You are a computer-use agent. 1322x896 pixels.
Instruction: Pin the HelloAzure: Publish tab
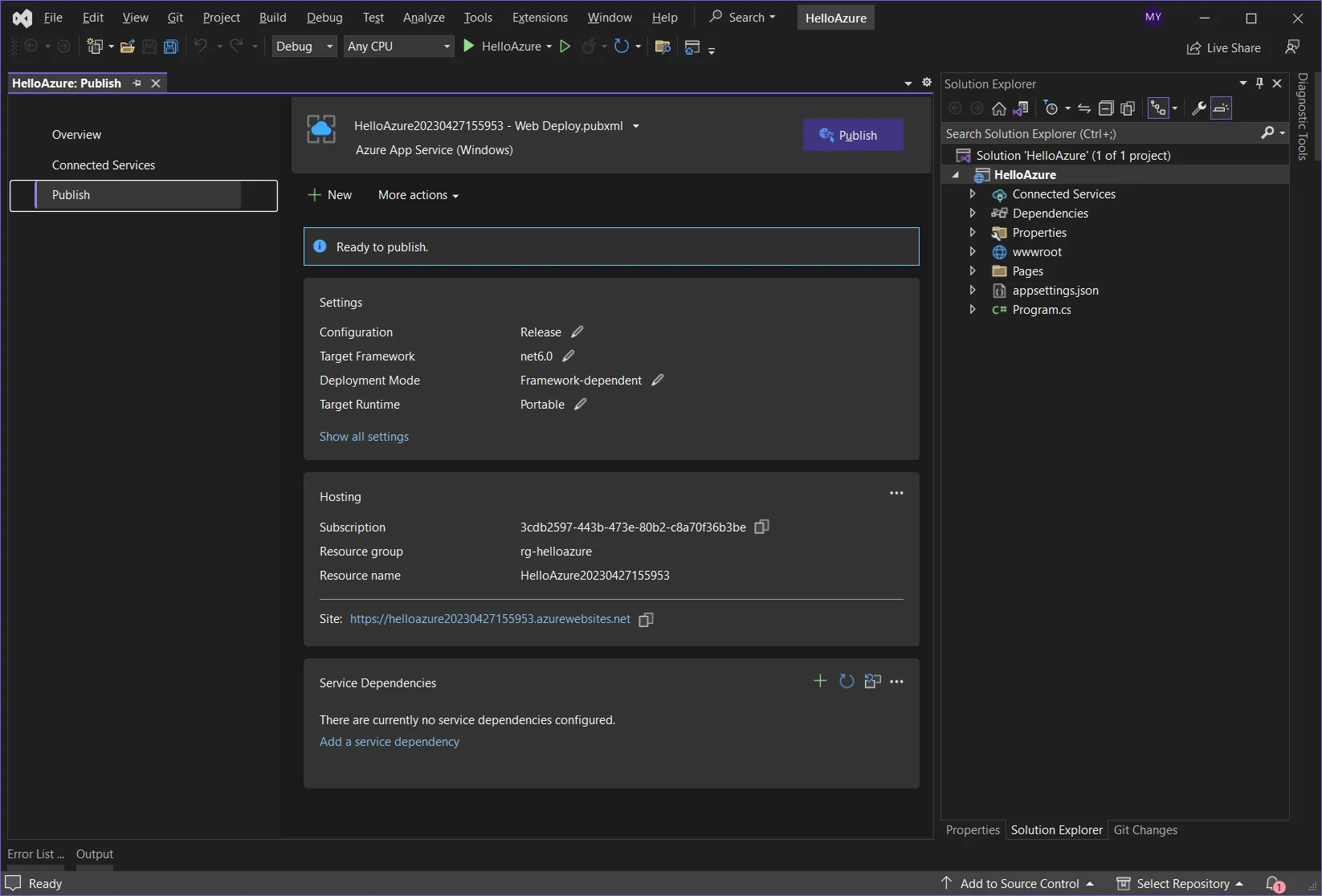click(x=137, y=83)
